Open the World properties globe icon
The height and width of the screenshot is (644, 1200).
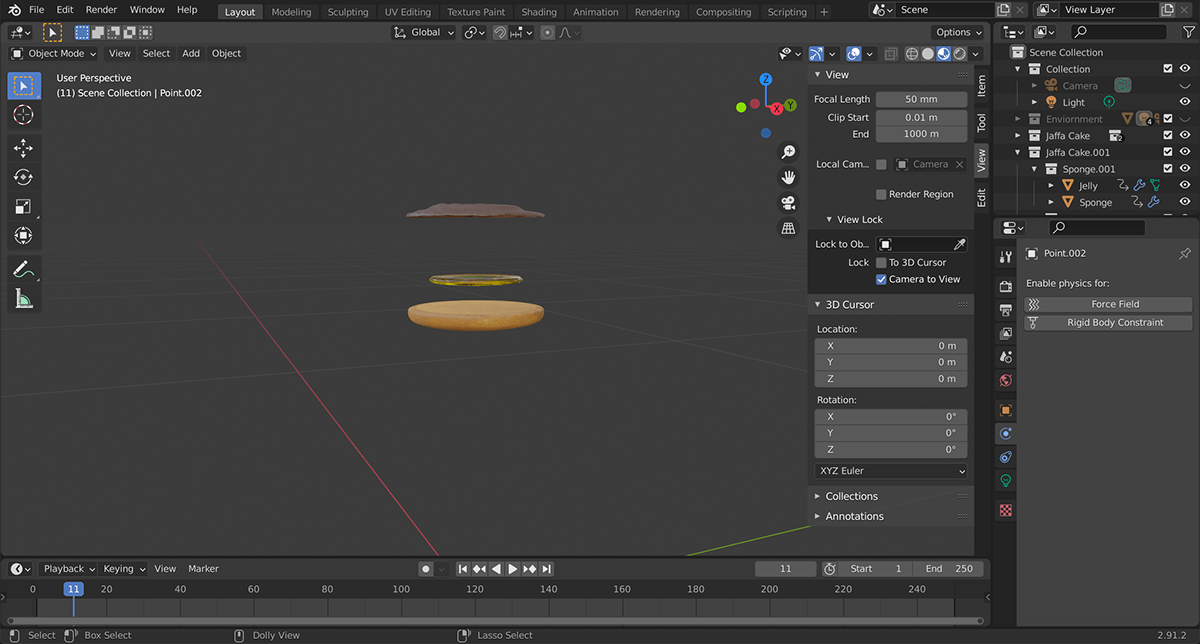(x=1006, y=381)
